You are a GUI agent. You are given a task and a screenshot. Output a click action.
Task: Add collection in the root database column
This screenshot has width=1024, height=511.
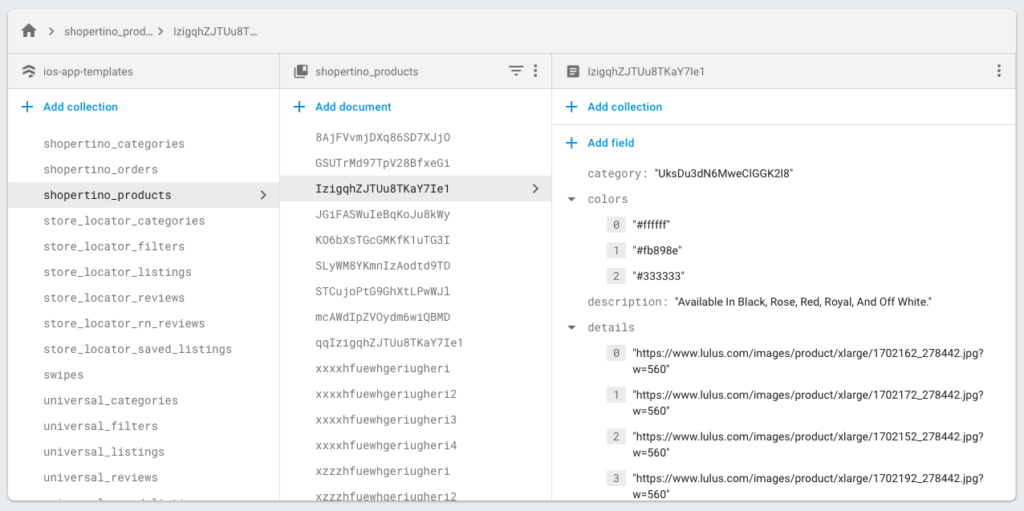pyautogui.click(x=80, y=107)
